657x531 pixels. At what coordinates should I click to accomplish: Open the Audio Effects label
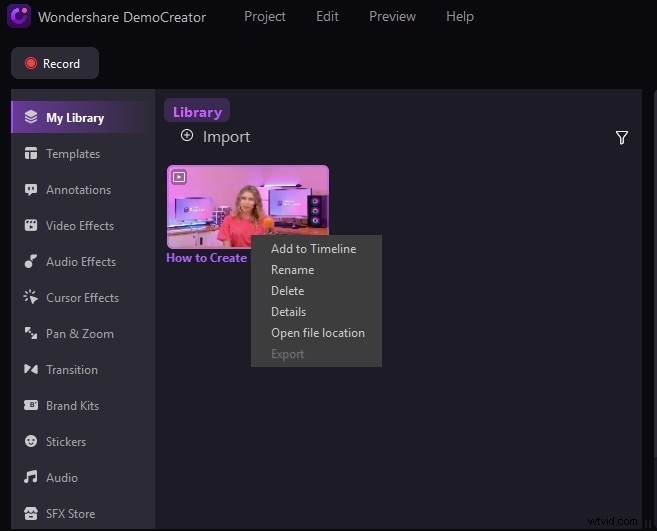click(x=81, y=262)
